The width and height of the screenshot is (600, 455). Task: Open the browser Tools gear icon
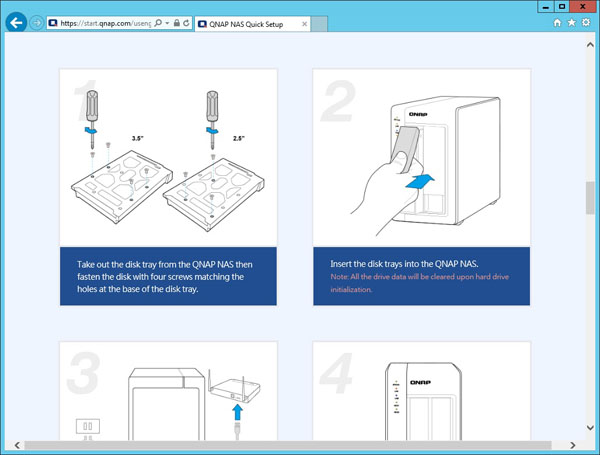pos(586,23)
